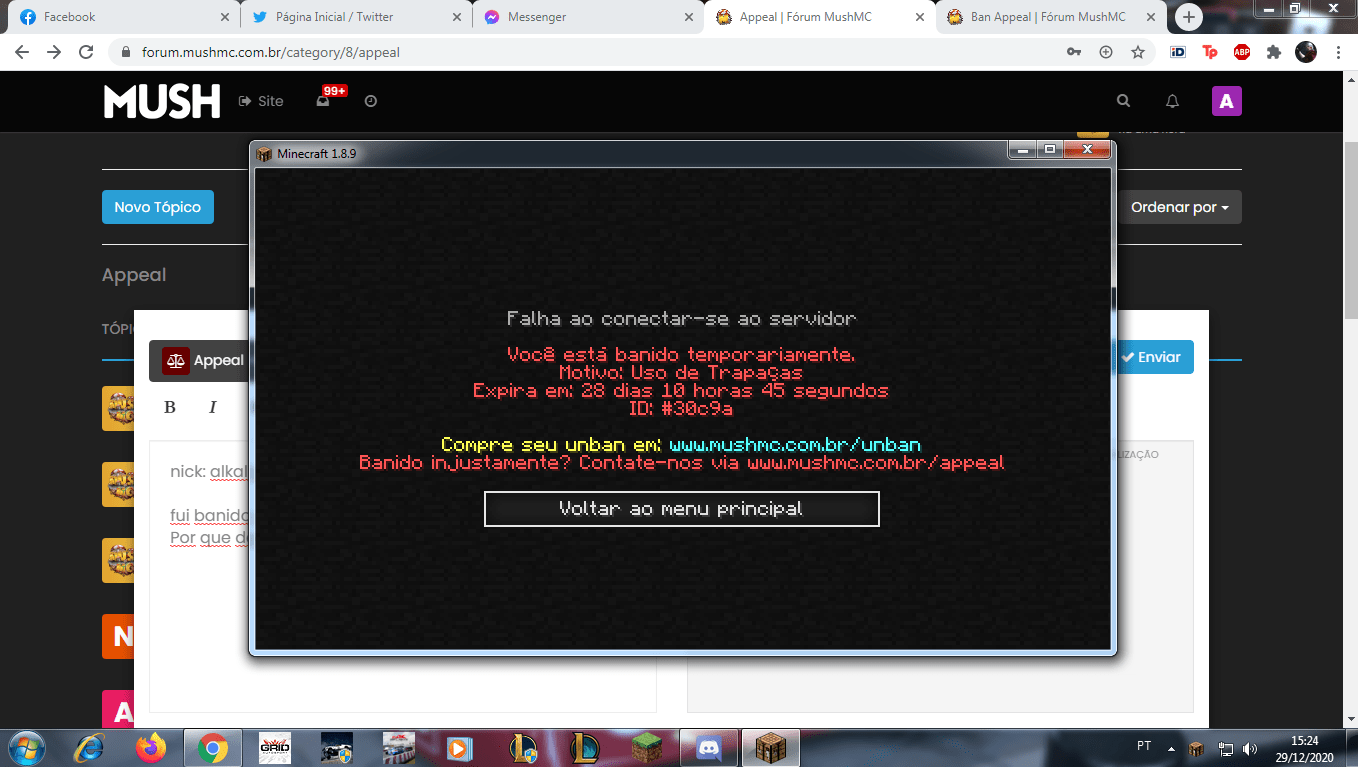Screen dimensions: 1358x767
Task: Click the PT language indicator
Action: tap(1144, 746)
